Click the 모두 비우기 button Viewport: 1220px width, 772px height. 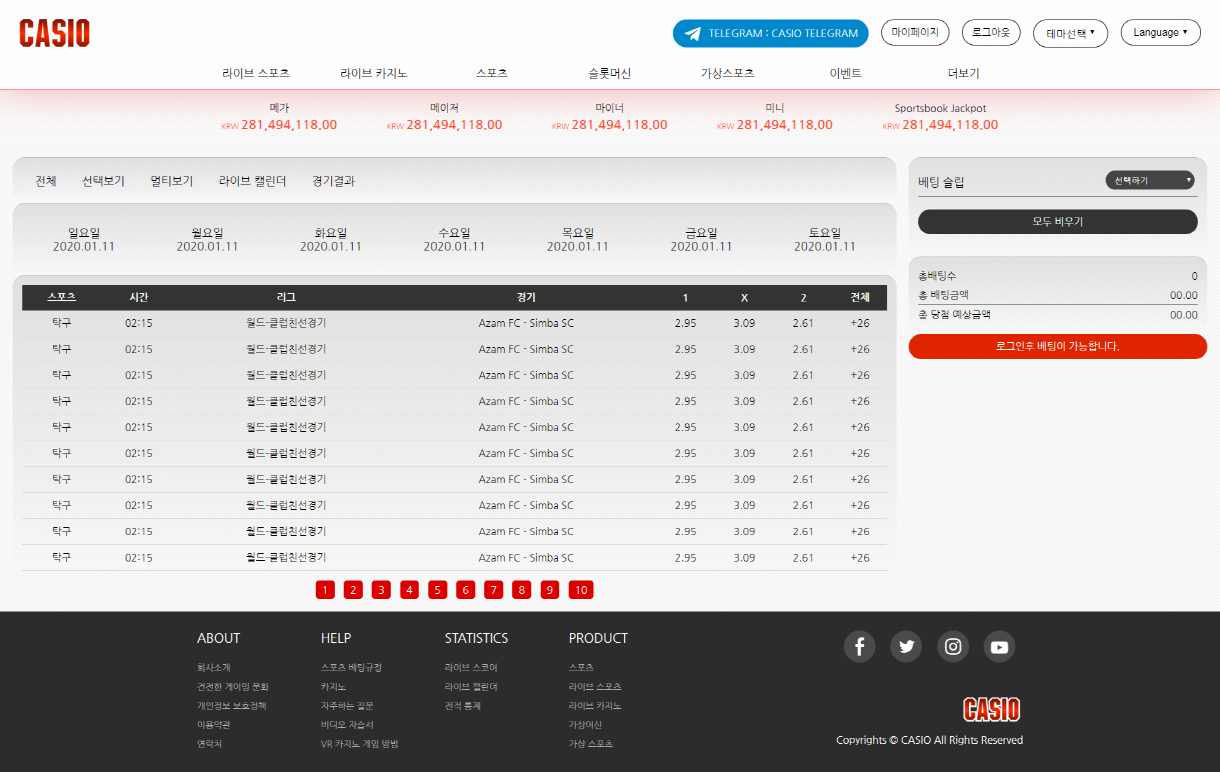tap(1057, 221)
